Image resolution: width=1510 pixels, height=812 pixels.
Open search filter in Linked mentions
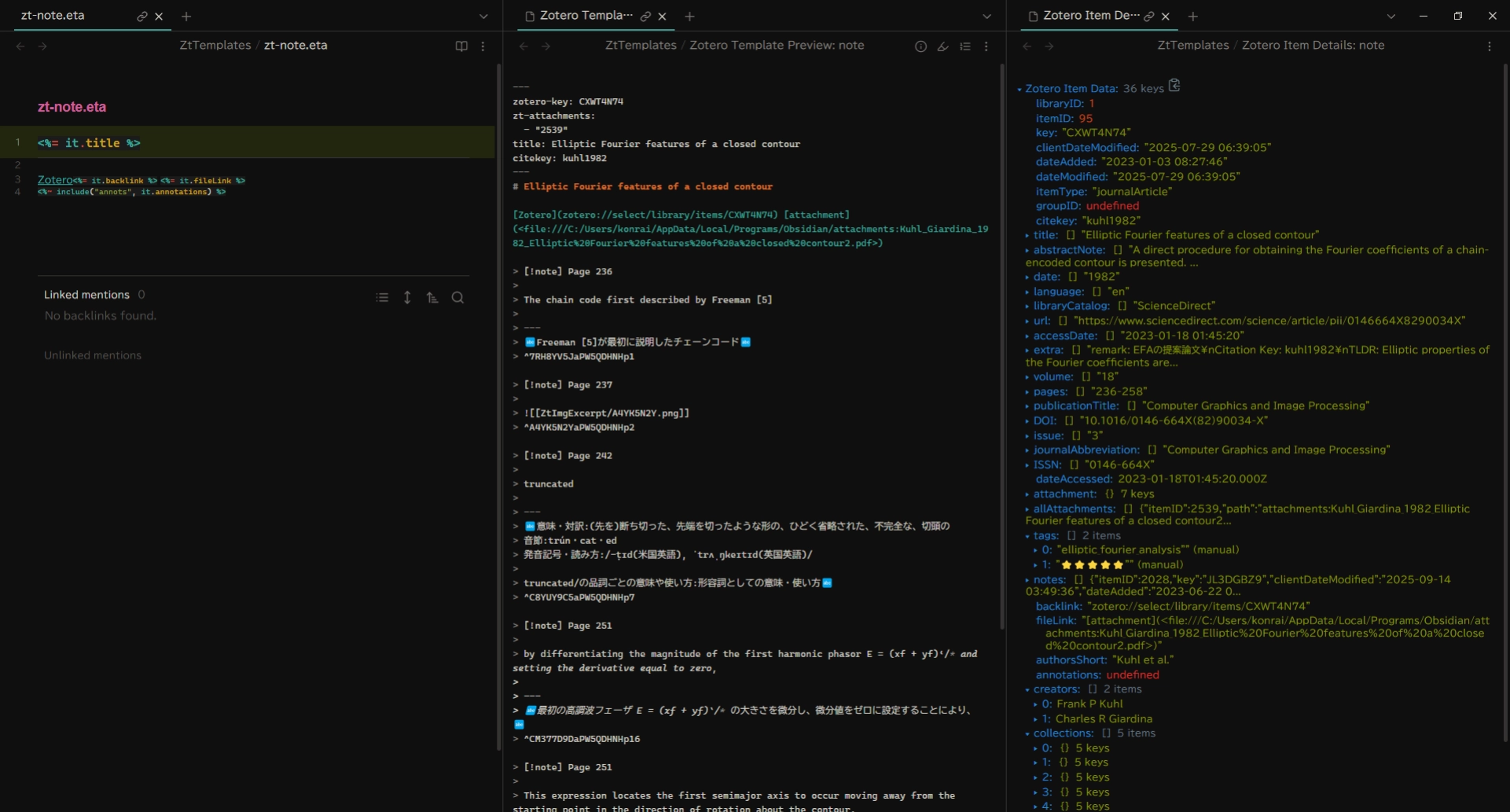457,298
